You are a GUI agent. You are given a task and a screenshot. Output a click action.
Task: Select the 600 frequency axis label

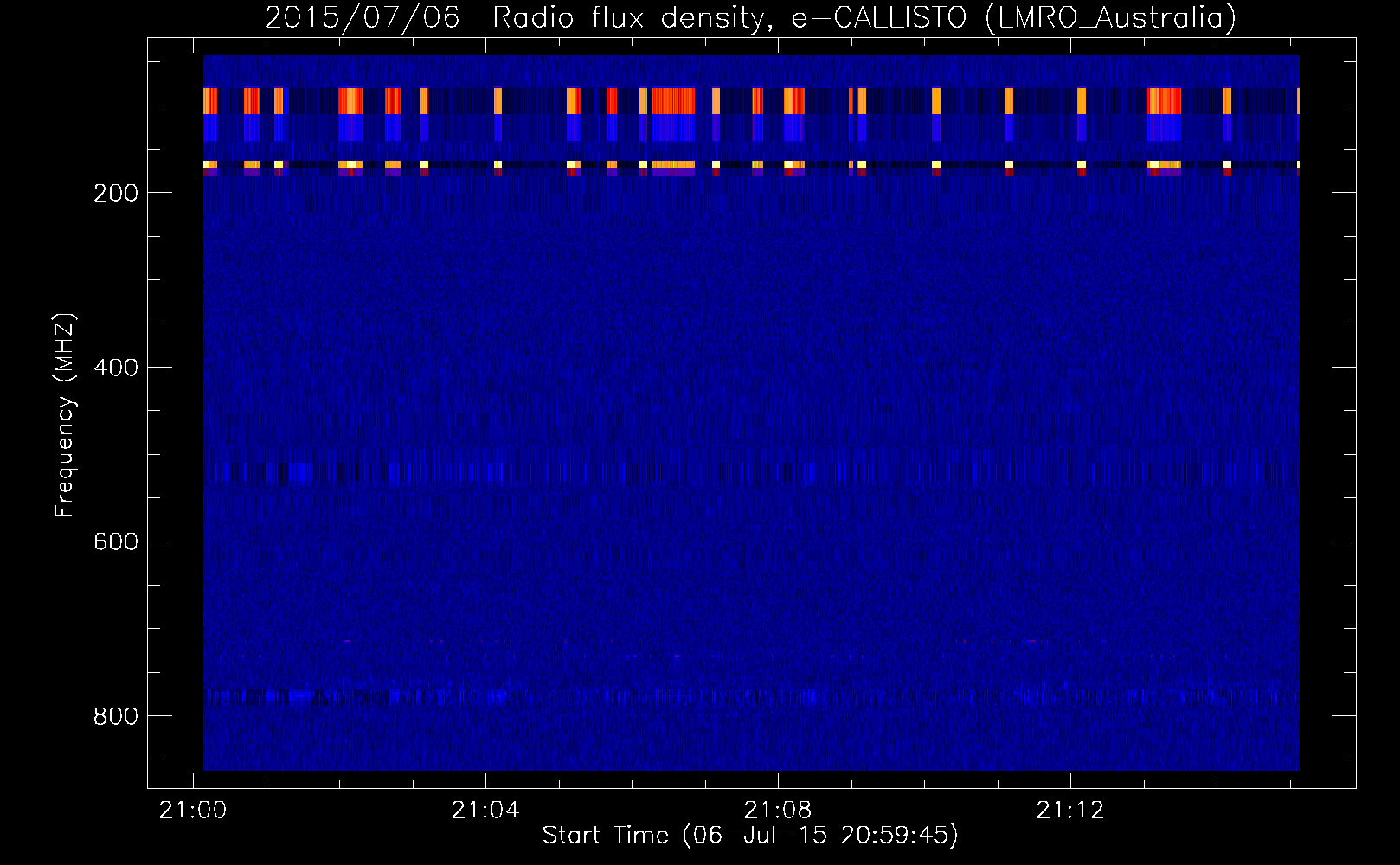coord(116,541)
